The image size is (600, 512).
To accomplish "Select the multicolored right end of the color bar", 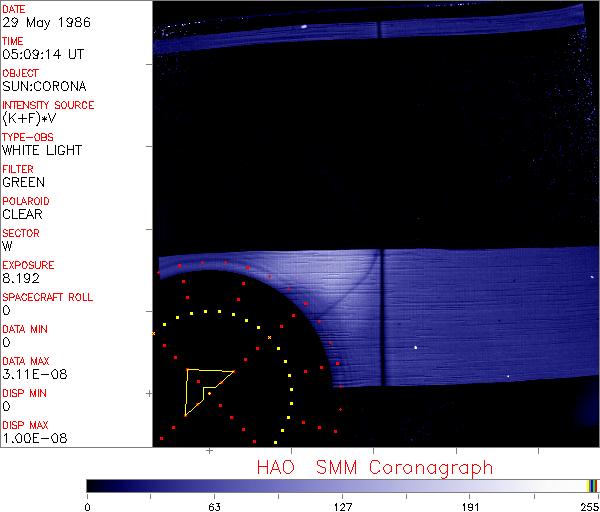I will pyautogui.click(x=592, y=485).
